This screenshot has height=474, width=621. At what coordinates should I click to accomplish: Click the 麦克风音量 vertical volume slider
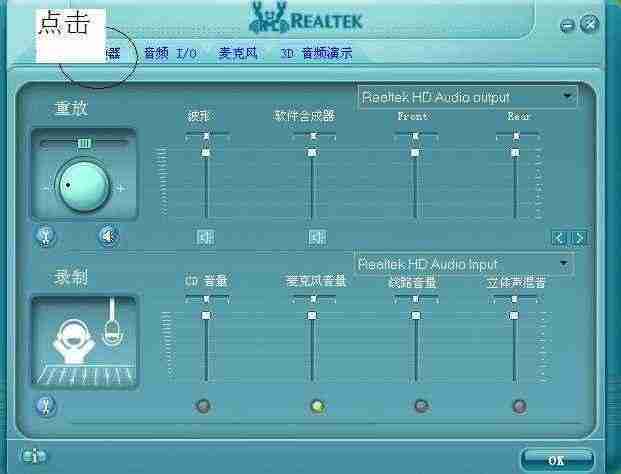coord(312,346)
